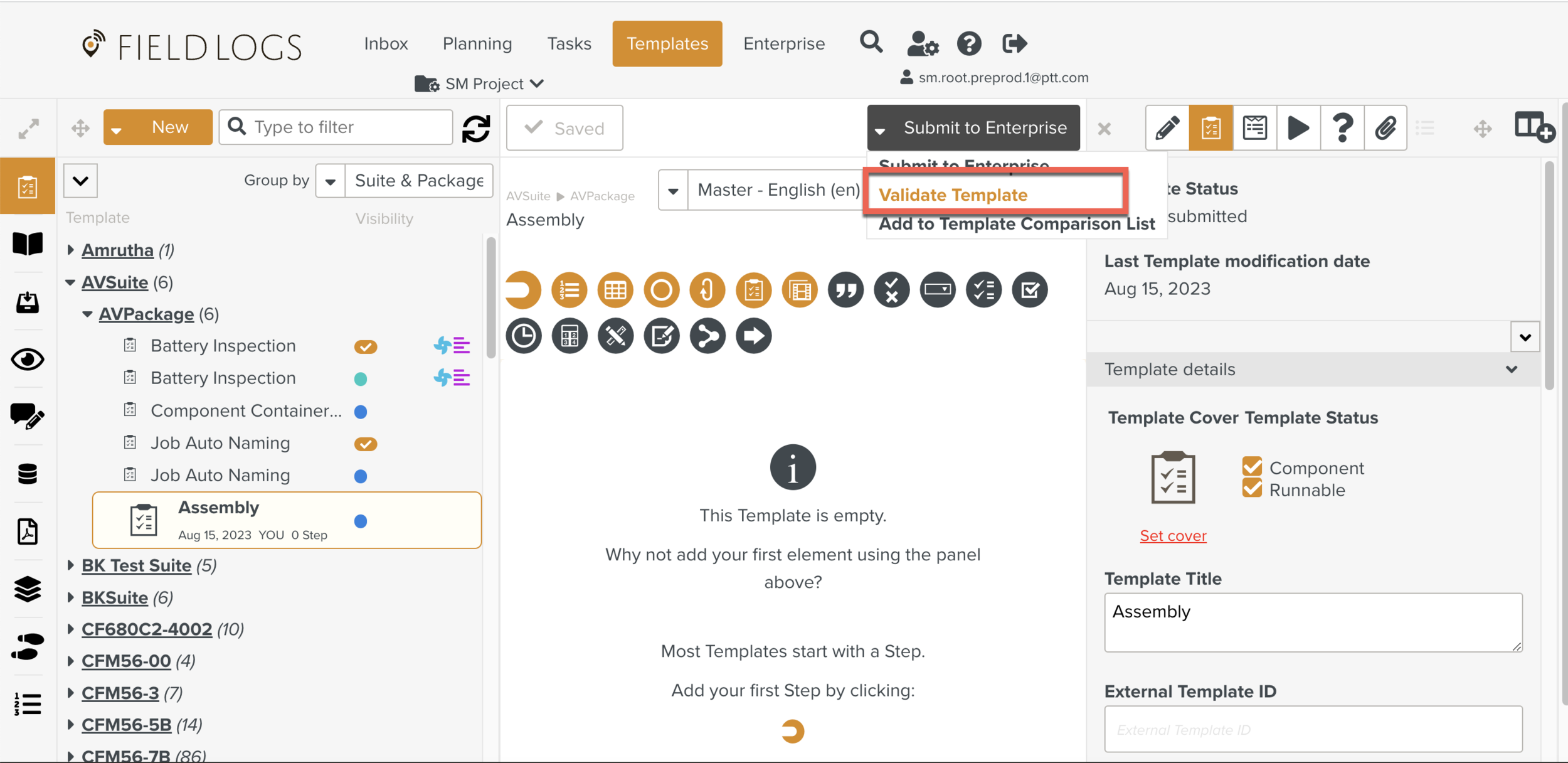The height and width of the screenshot is (763, 1568).
Task: Add a numbered list element
Action: (x=569, y=290)
